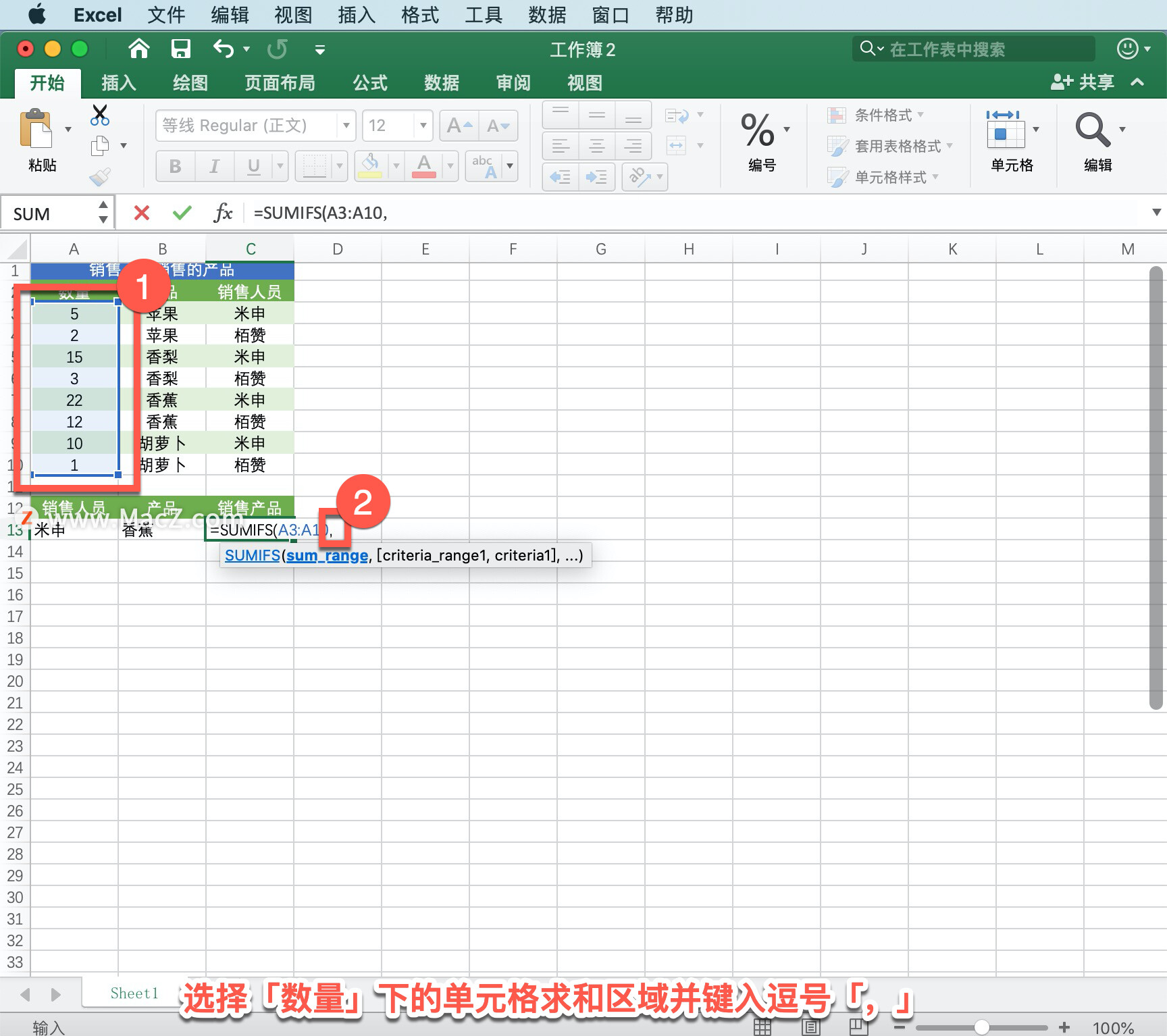The image size is (1167, 1036).
Task: Open Cell Styles dropdown
Action: [883, 177]
